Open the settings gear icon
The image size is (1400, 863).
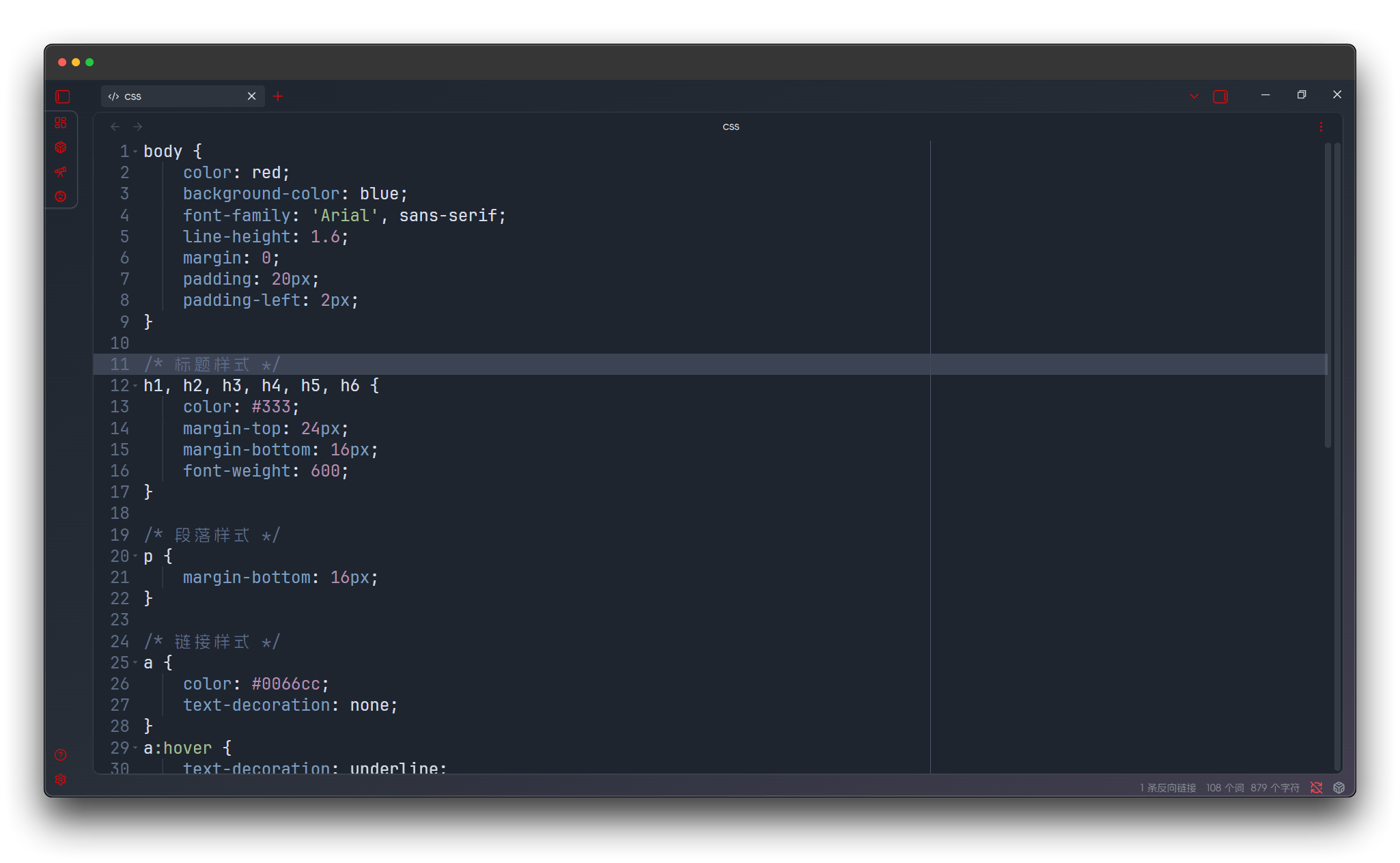click(x=61, y=780)
